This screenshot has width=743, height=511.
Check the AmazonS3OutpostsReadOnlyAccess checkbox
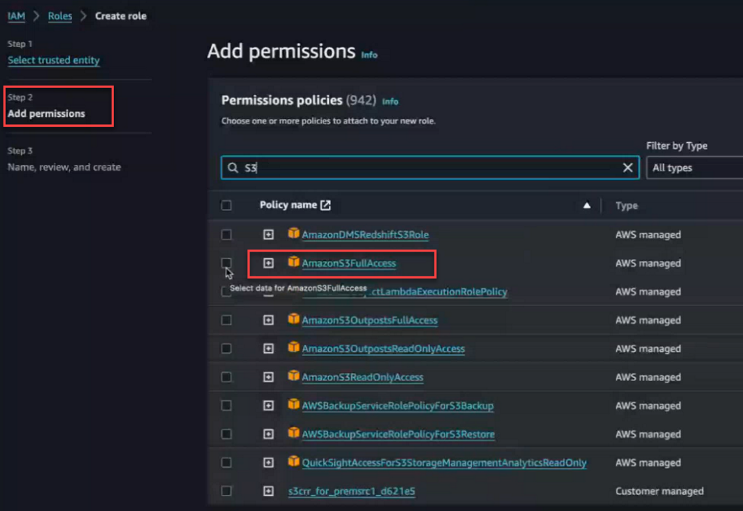[227, 348]
